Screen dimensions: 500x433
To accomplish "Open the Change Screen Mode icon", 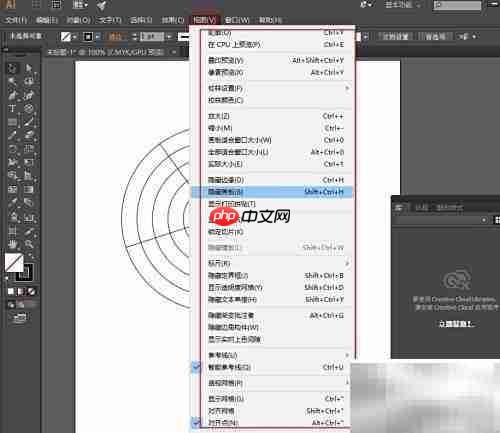I will 20,317.
